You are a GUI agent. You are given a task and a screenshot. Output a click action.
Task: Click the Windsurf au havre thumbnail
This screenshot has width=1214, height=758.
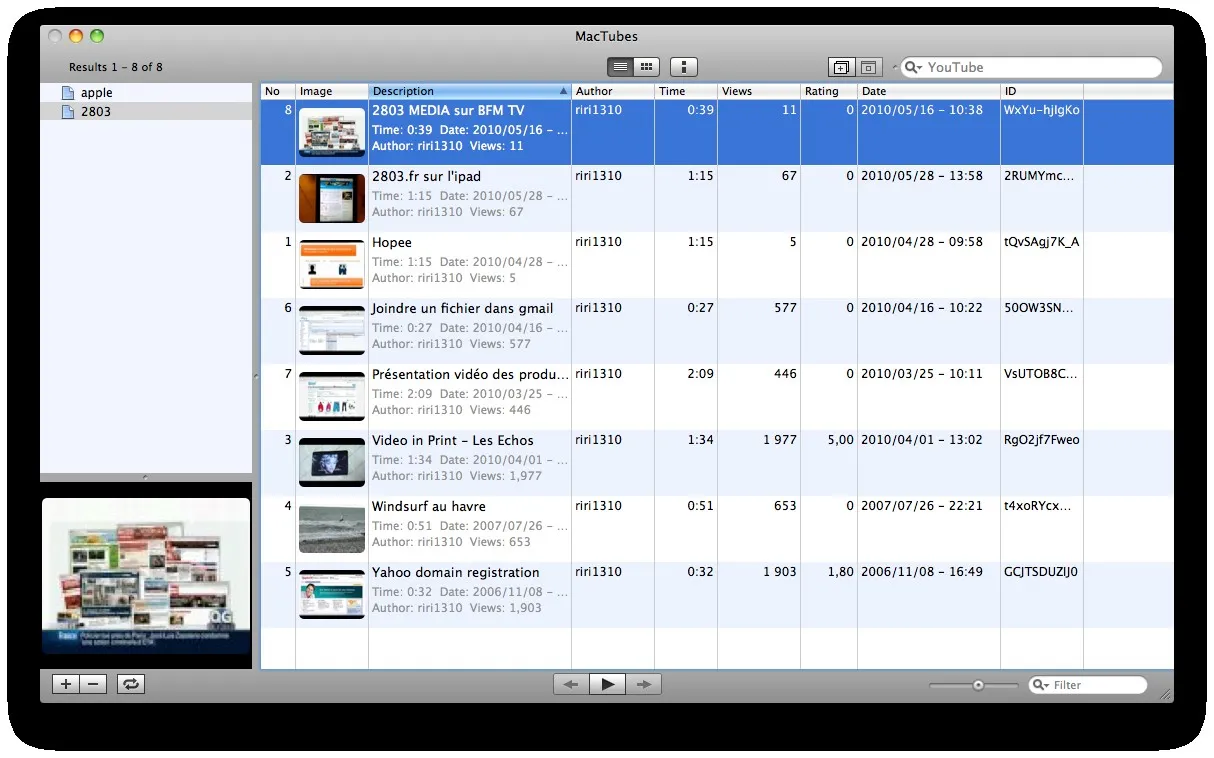pos(332,529)
